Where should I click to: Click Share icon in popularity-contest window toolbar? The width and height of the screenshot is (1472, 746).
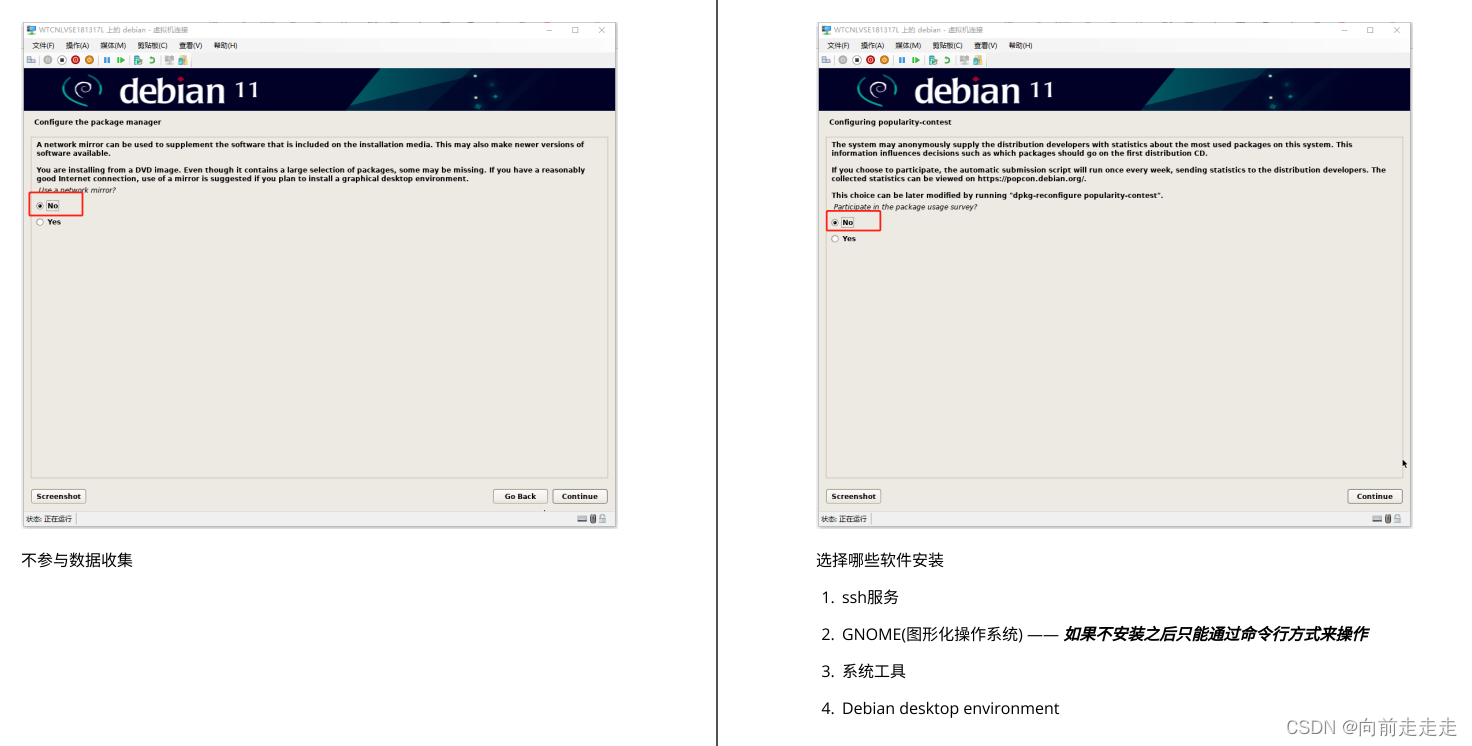pos(978,60)
